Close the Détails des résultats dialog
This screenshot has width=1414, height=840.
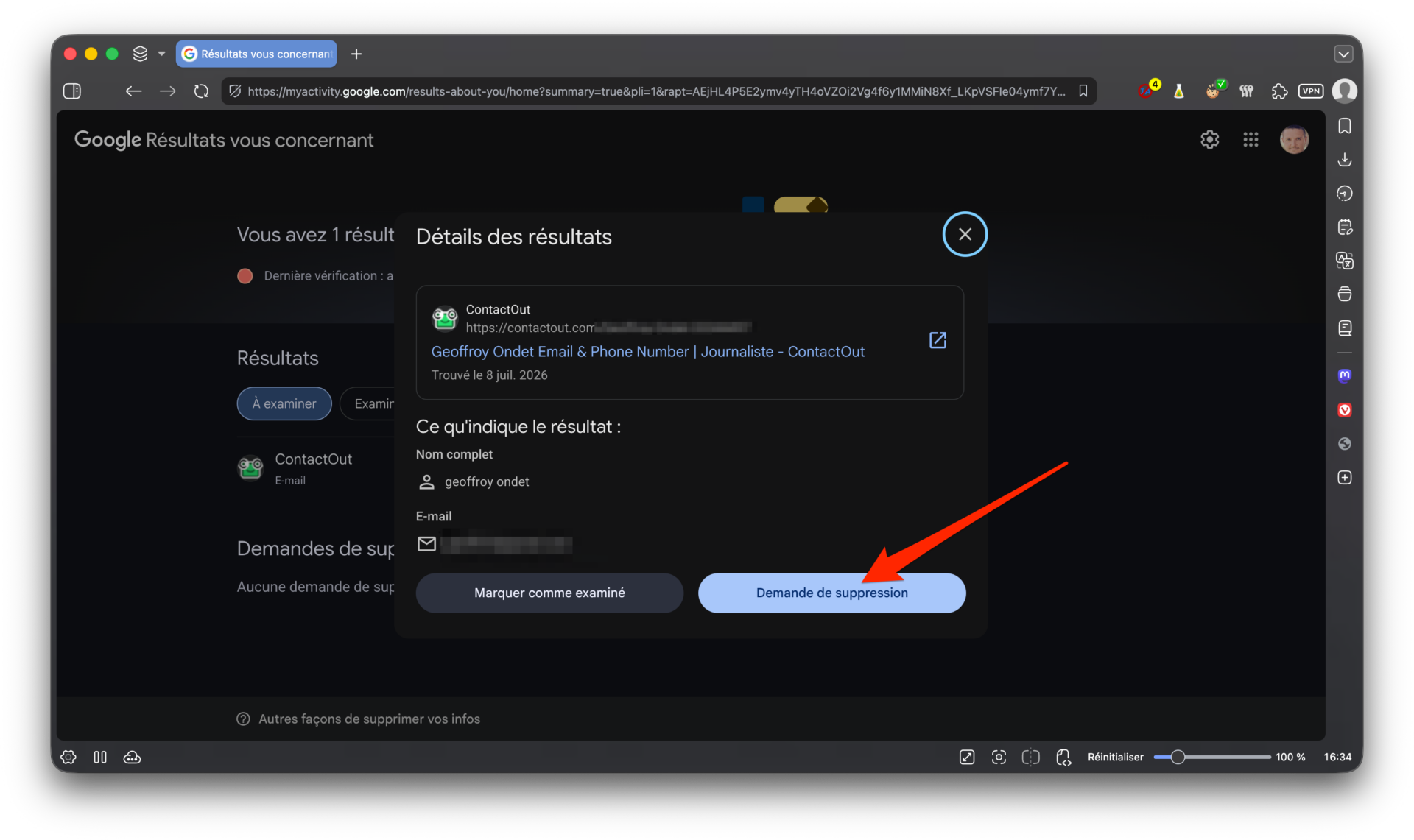point(965,234)
